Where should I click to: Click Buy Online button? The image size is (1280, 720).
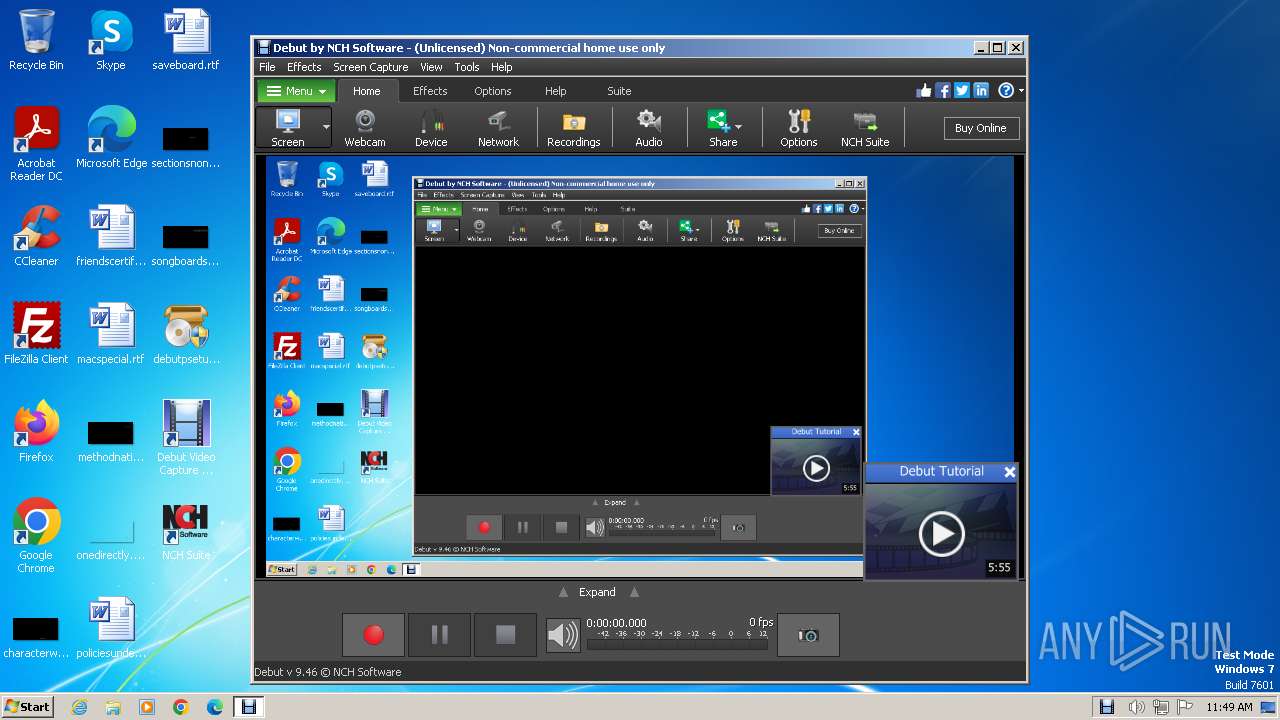pos(981,128)
